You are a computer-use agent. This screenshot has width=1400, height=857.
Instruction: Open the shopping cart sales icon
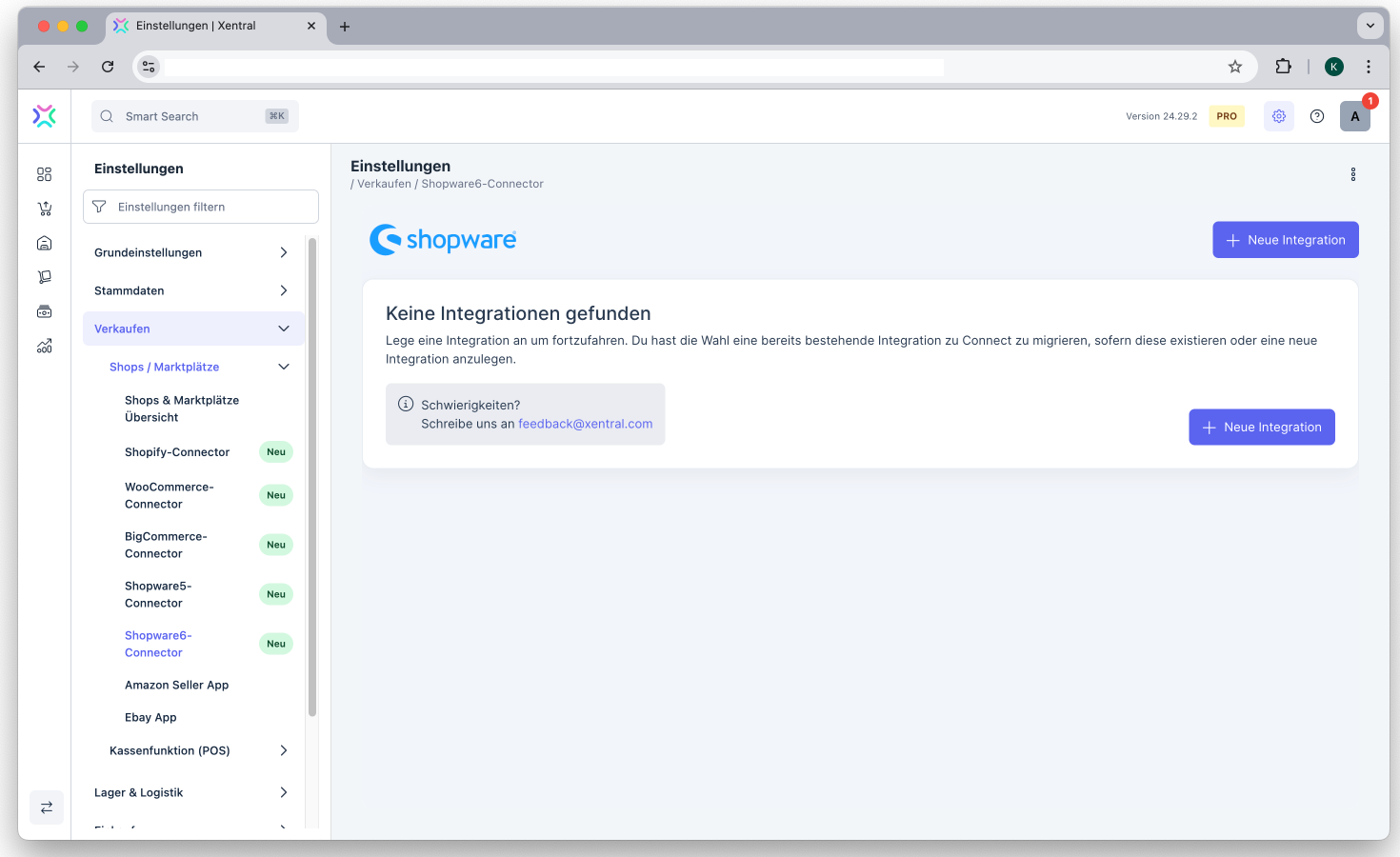pos(44,209)
